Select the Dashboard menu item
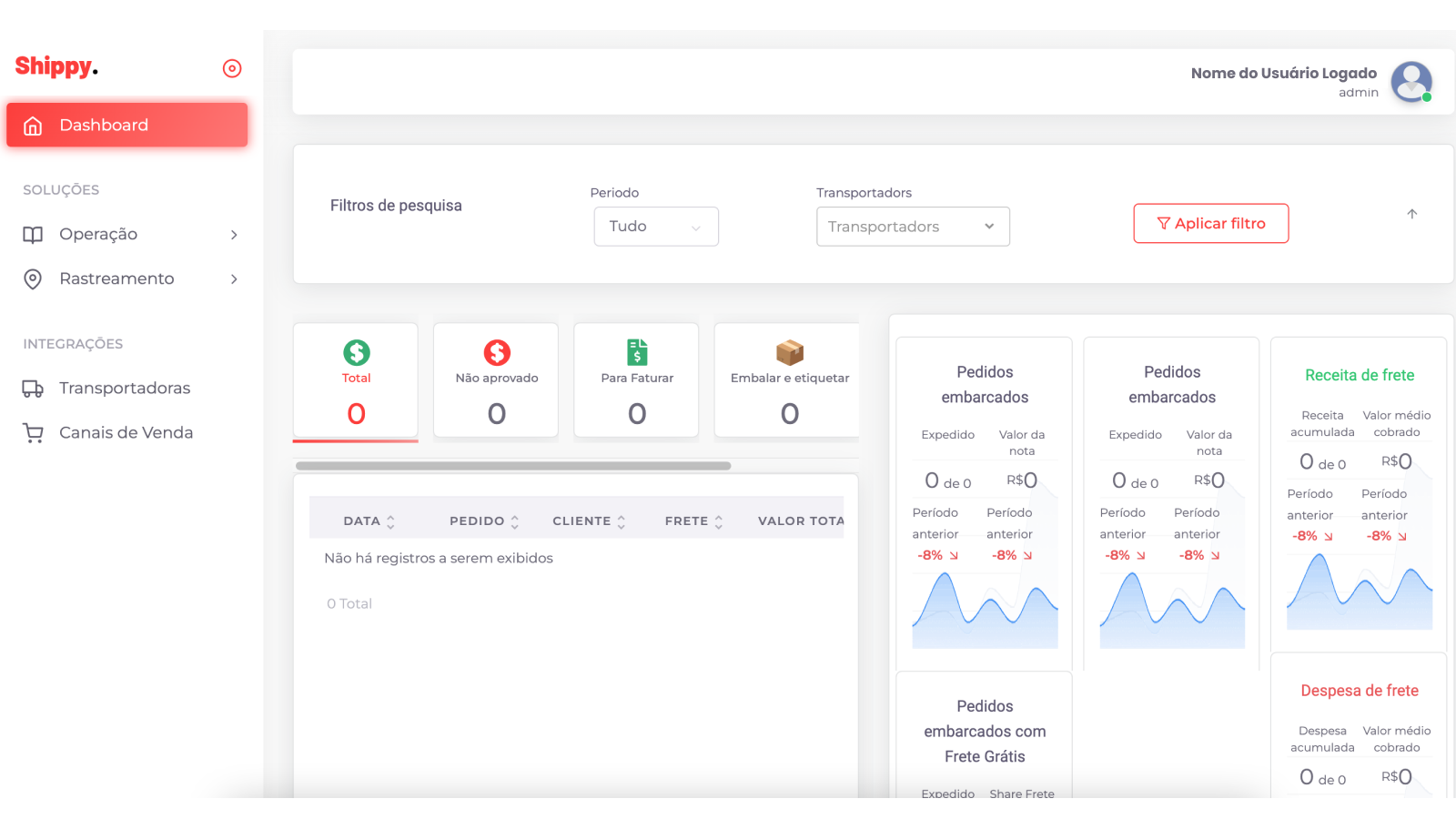This screenshot has height=819, width=1456. [x=103, y=125]
